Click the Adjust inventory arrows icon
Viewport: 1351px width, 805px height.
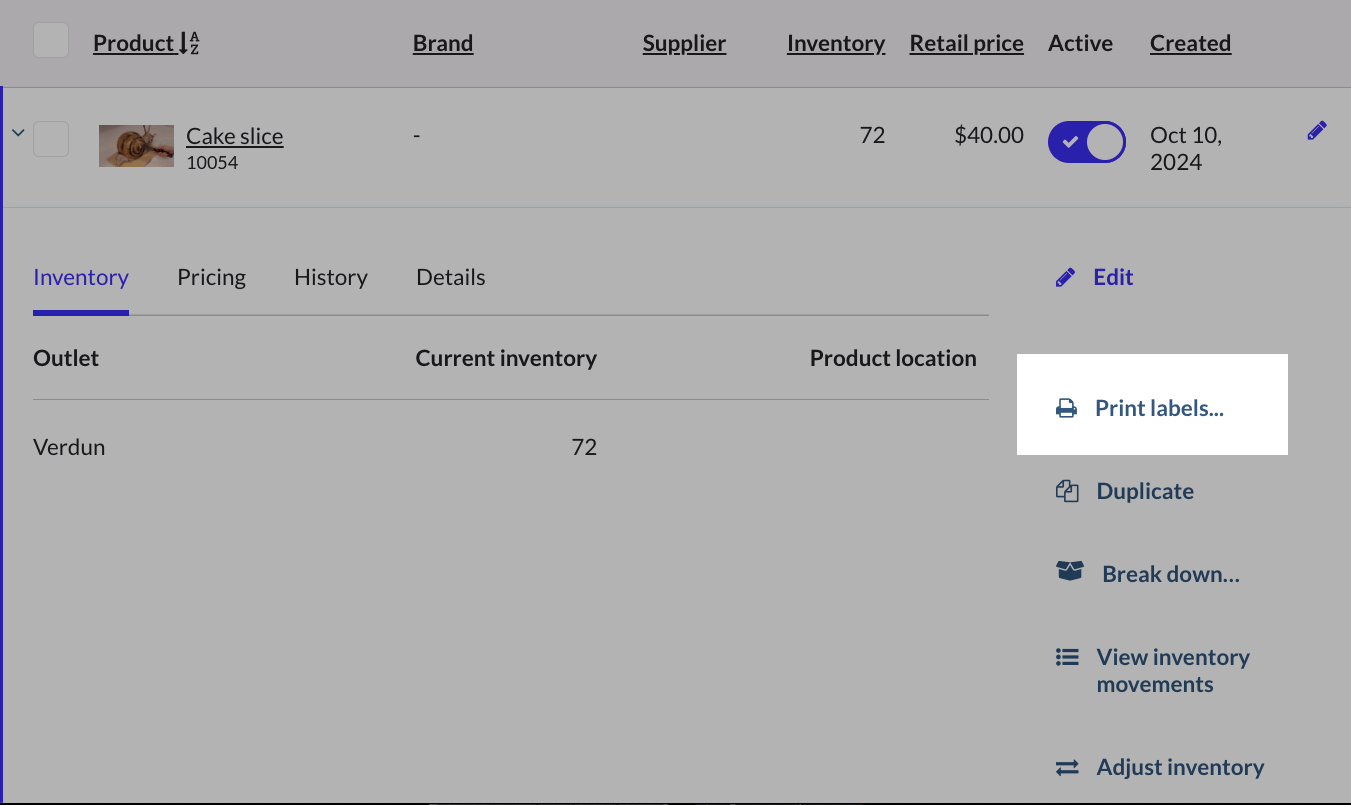pyautogui.click(x=1067, y=767)
